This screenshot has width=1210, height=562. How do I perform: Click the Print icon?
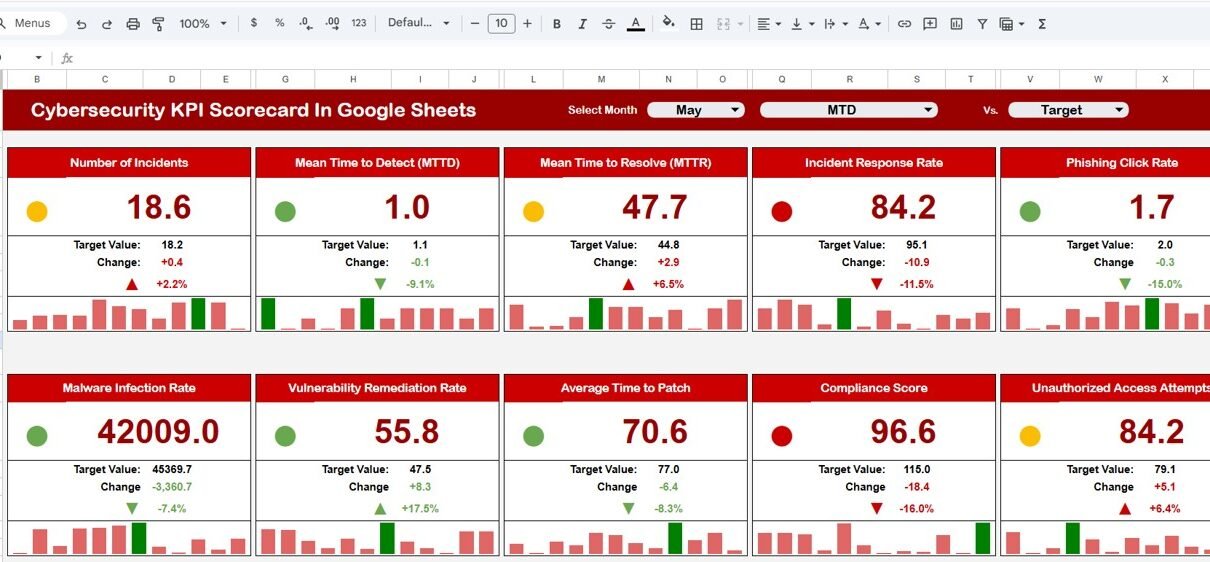(133, 23)
